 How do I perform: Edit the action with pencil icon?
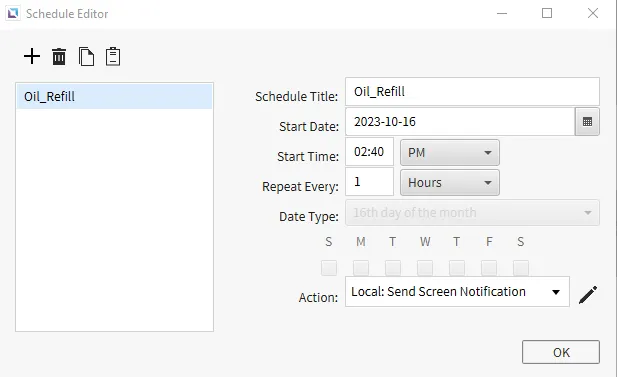588,295
